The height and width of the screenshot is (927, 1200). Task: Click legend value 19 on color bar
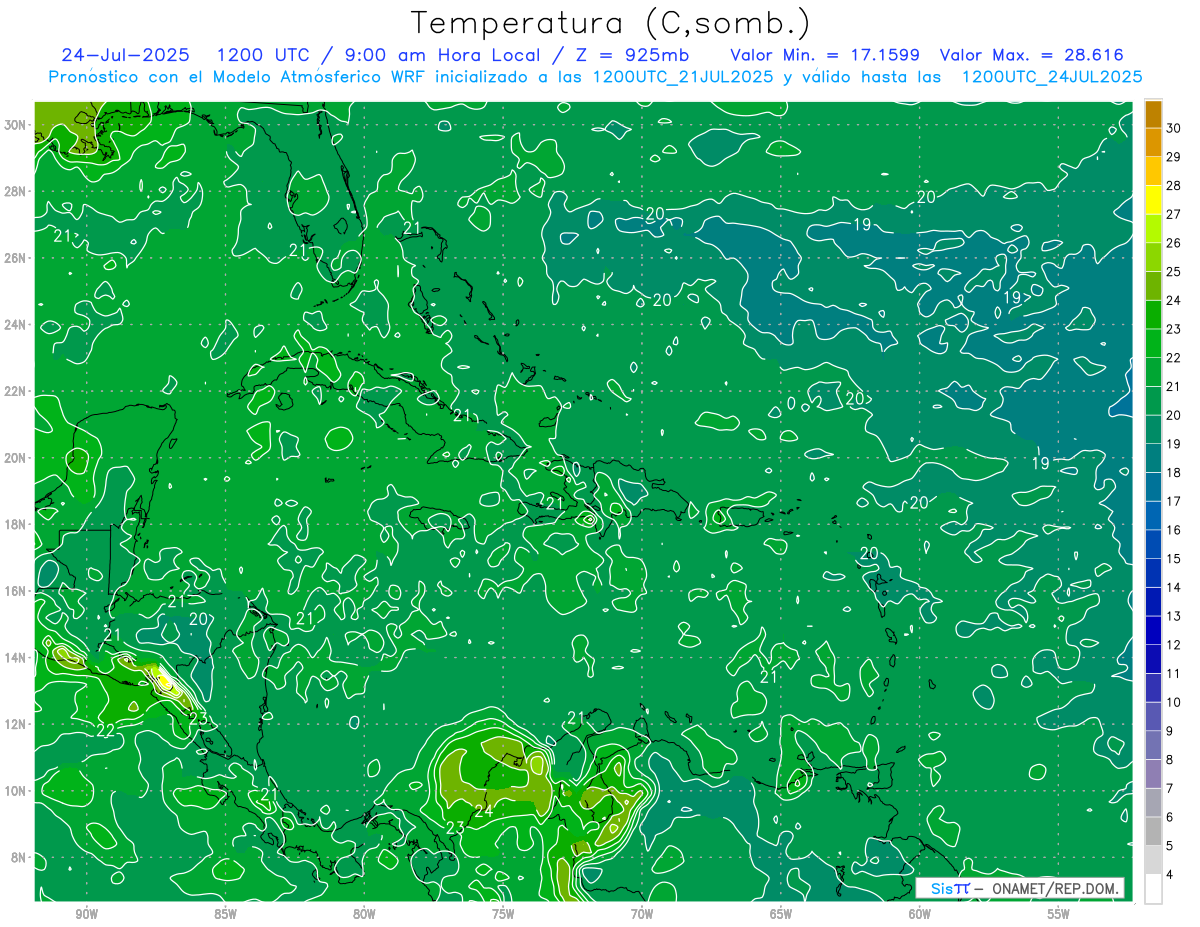click(1173, 444)
